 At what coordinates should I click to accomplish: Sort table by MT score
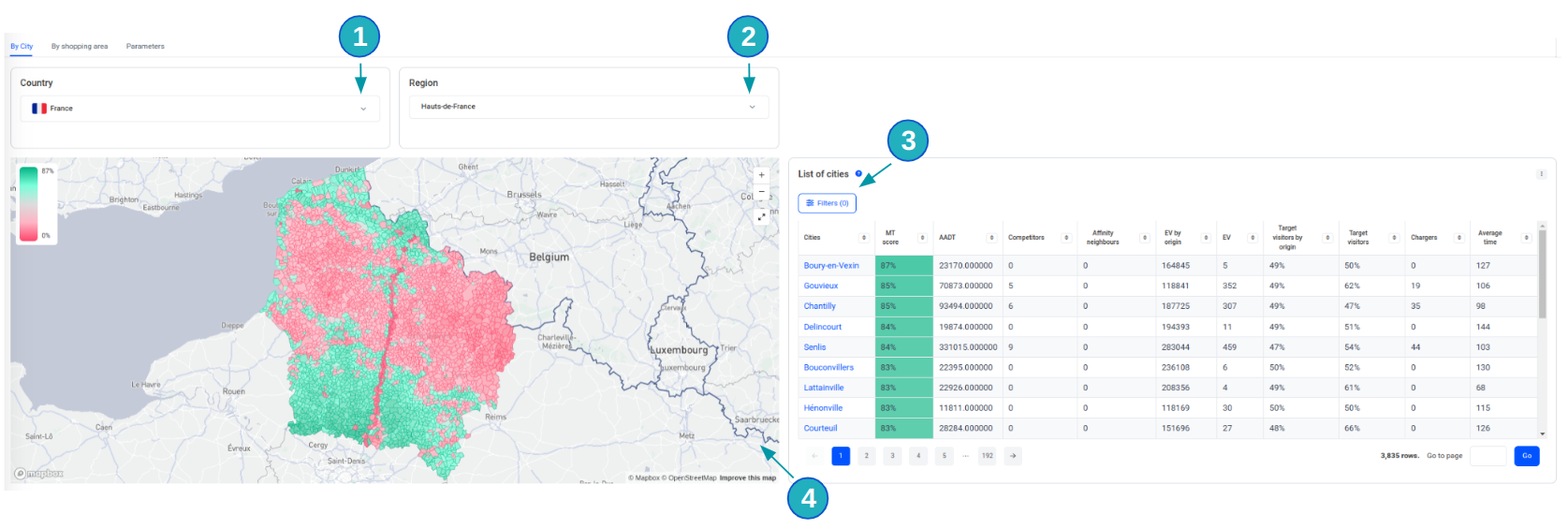coord(922,238)
